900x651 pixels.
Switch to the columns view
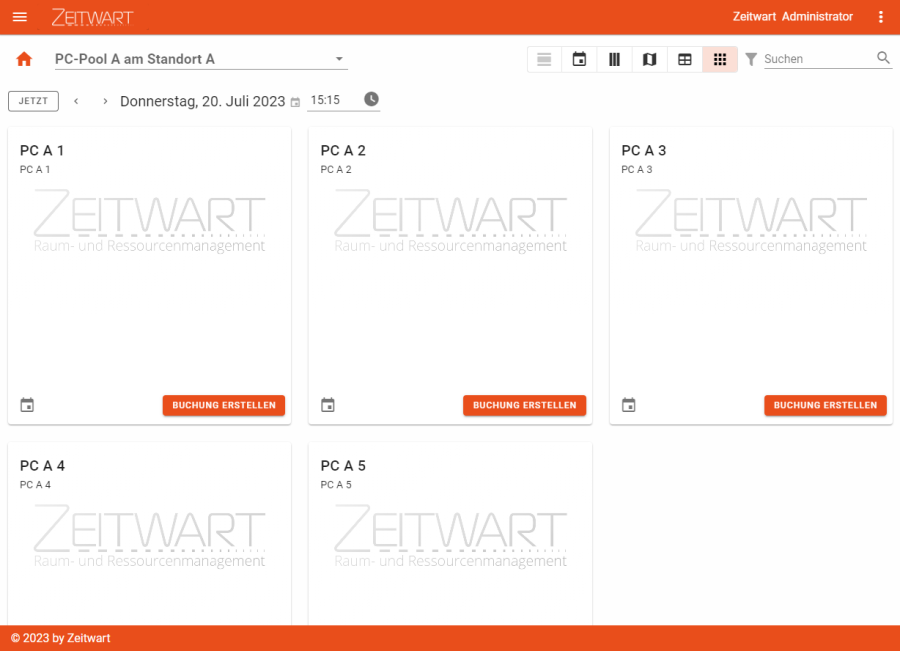coord(614,60)
